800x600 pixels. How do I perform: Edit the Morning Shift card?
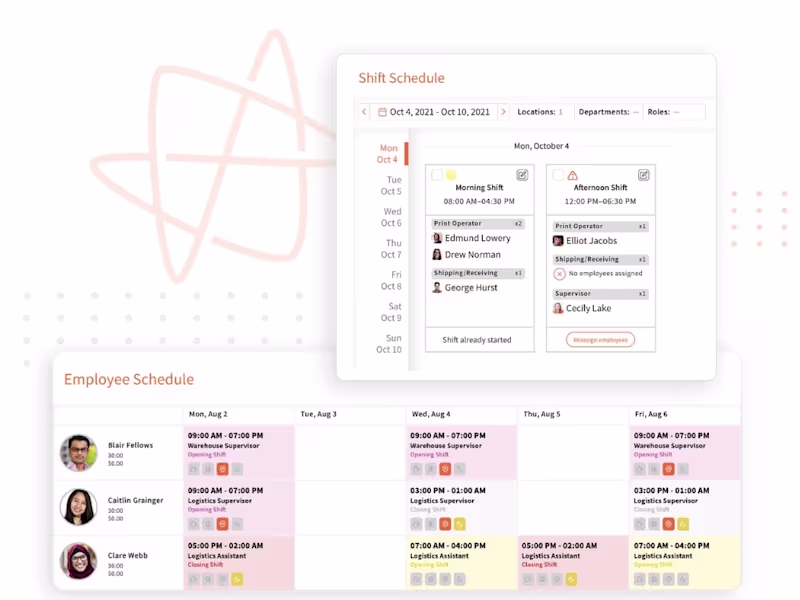[522, 175]
